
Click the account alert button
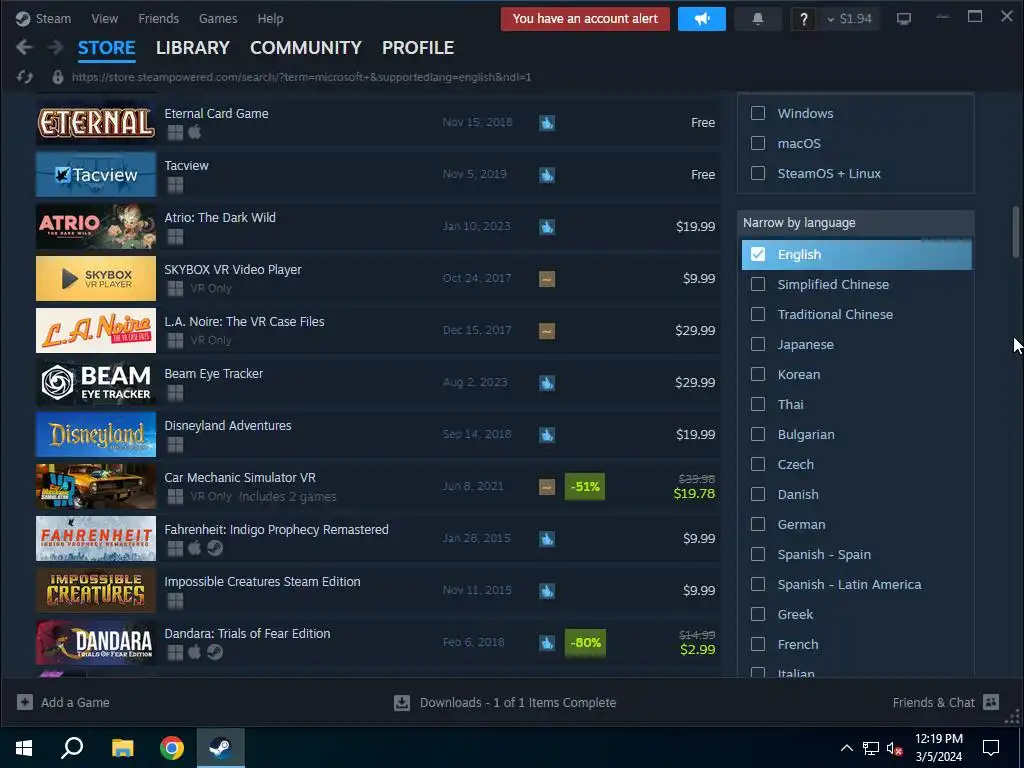tap(585, 19)
